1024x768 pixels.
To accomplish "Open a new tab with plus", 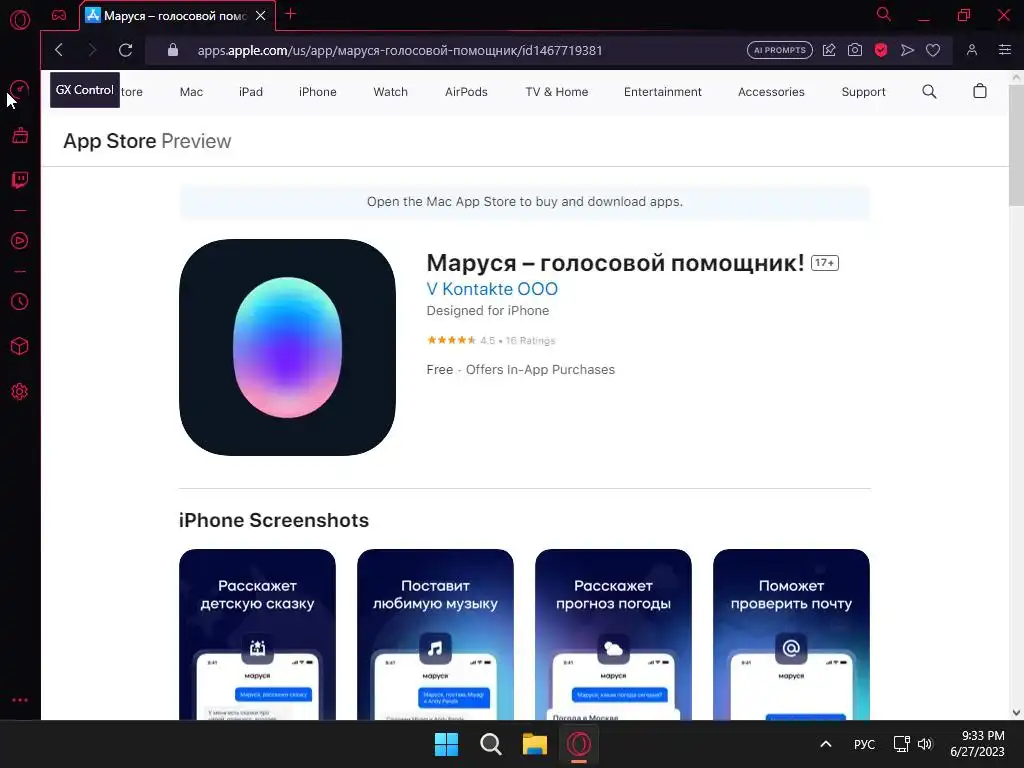I will pos(291,14).
